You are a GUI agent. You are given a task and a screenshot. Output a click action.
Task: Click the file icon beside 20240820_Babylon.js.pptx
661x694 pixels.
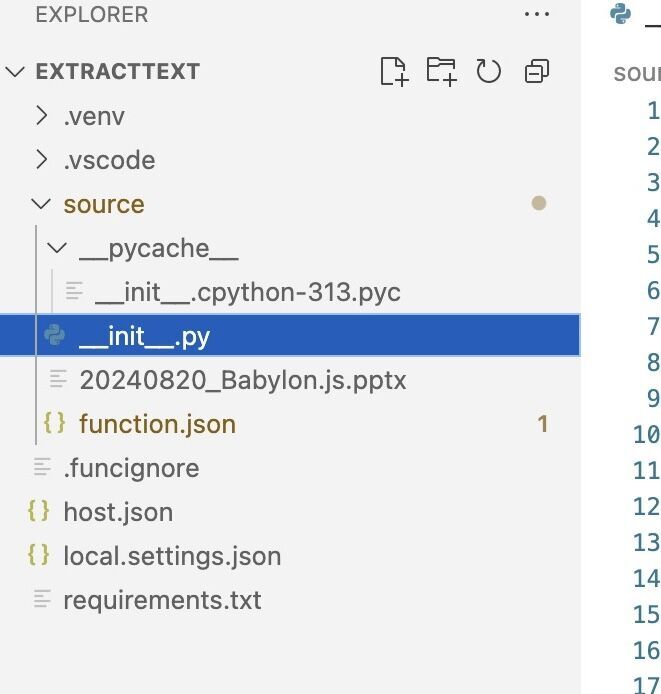tap(58, 379)
